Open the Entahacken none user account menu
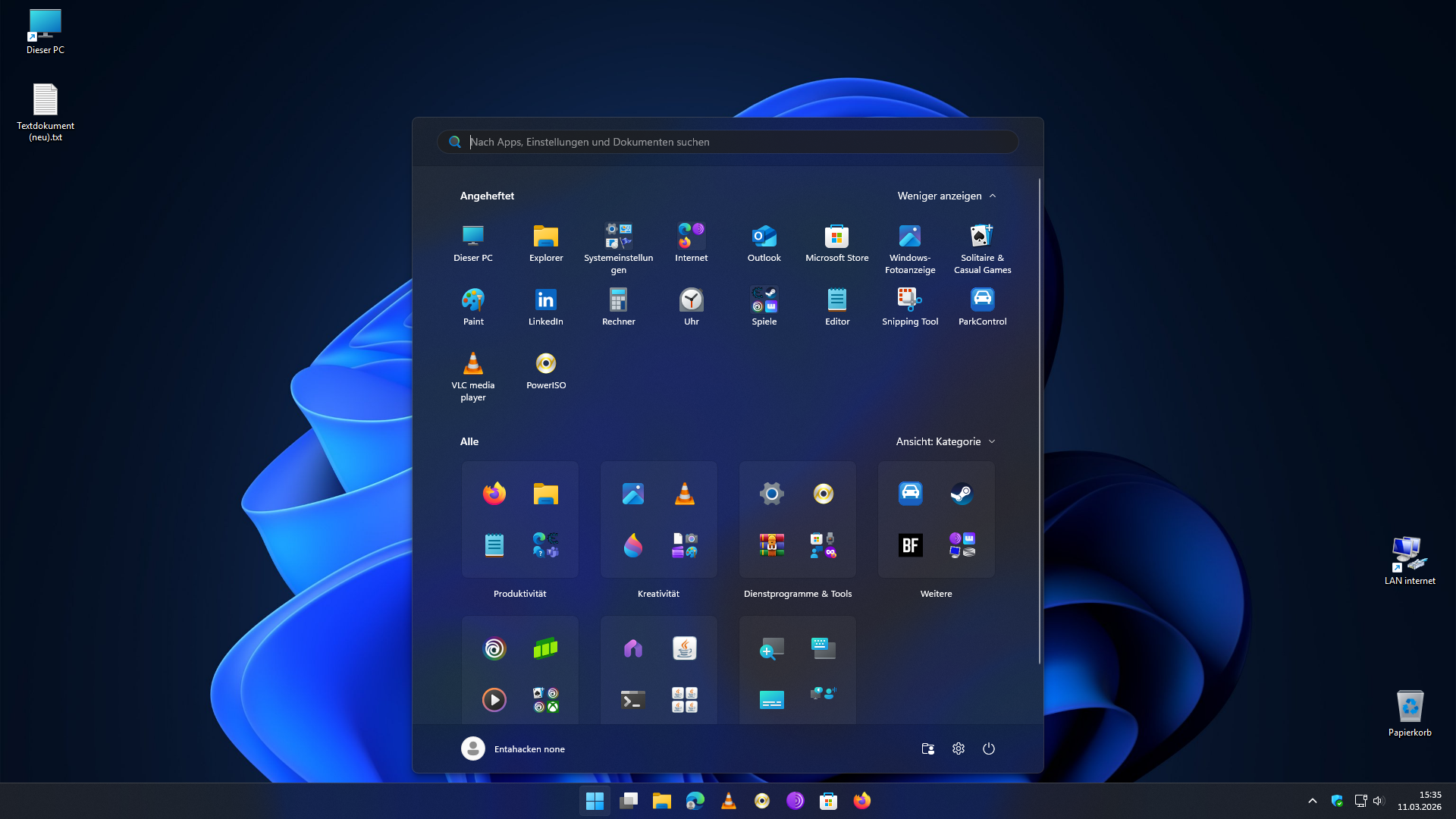1456x819 pixels. (513, 748)
